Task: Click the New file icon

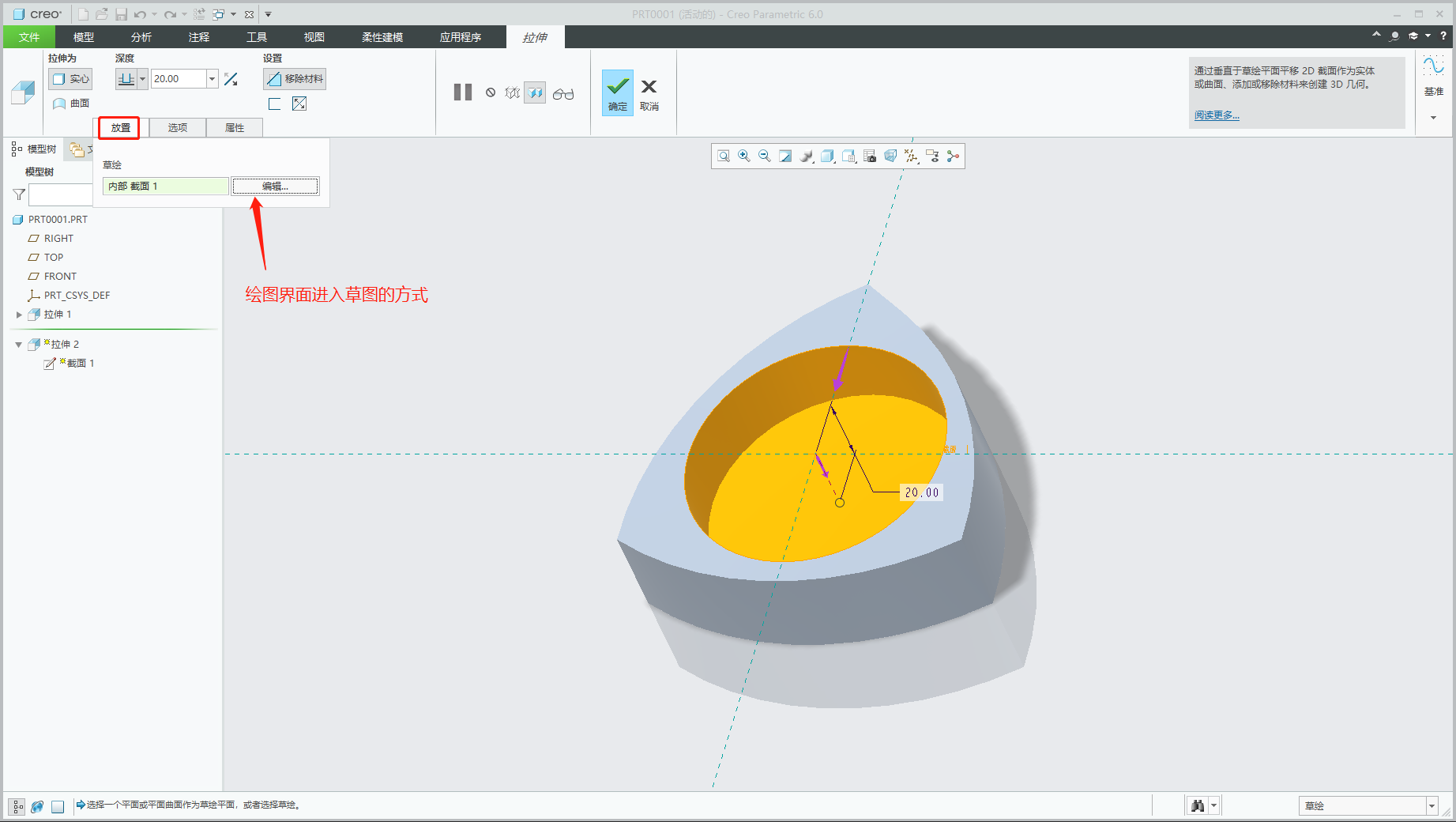Action: click(x=83, y=14)
